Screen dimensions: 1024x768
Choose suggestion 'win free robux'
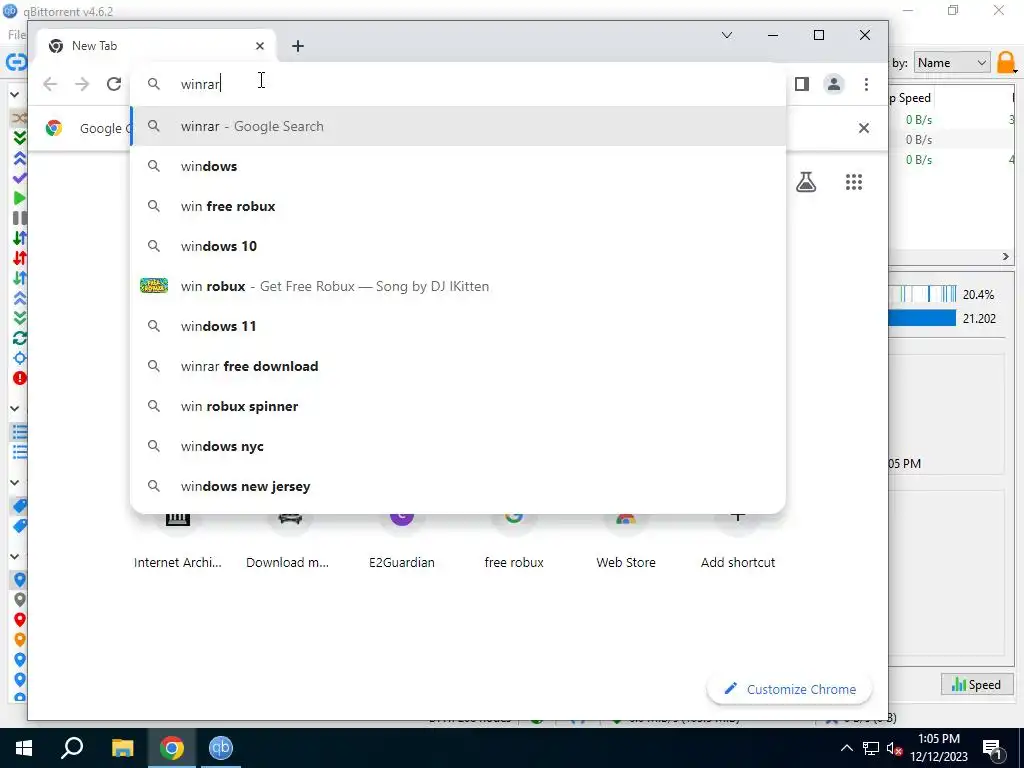pyautogui.click(x=458, y=206)
